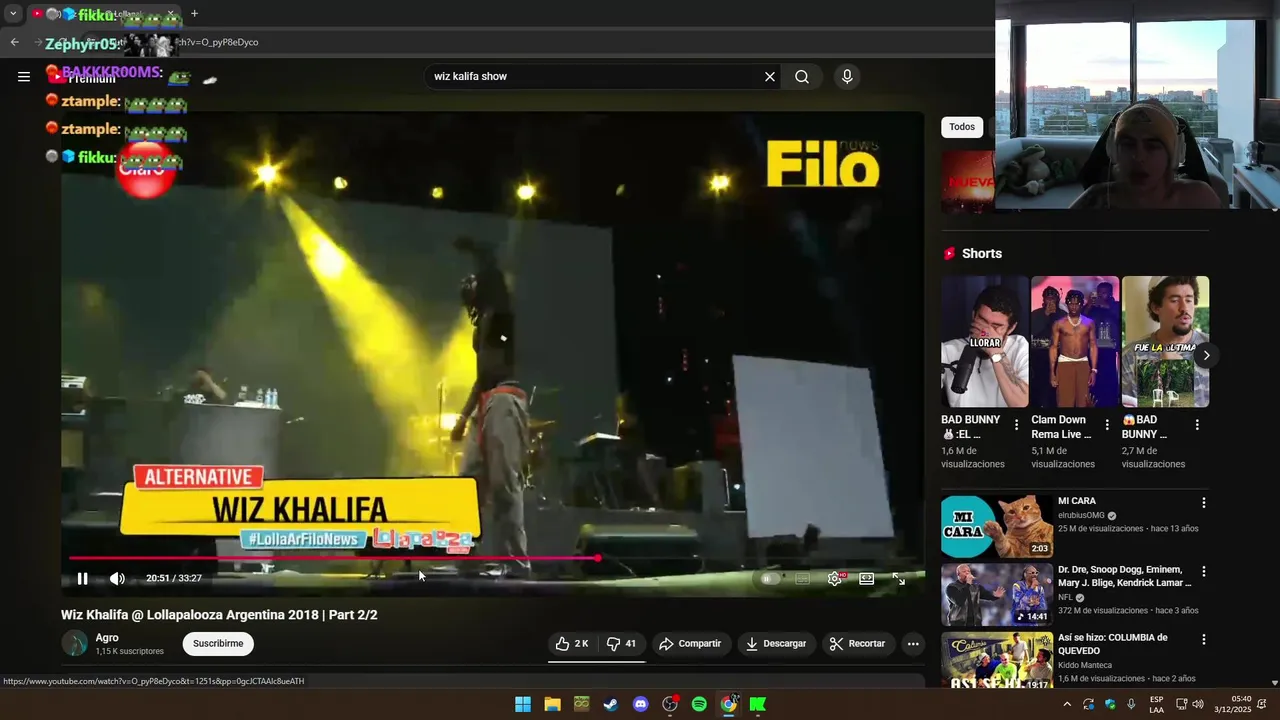
Task: Click the progress bar scrubber dot
Action: point(597,558)
